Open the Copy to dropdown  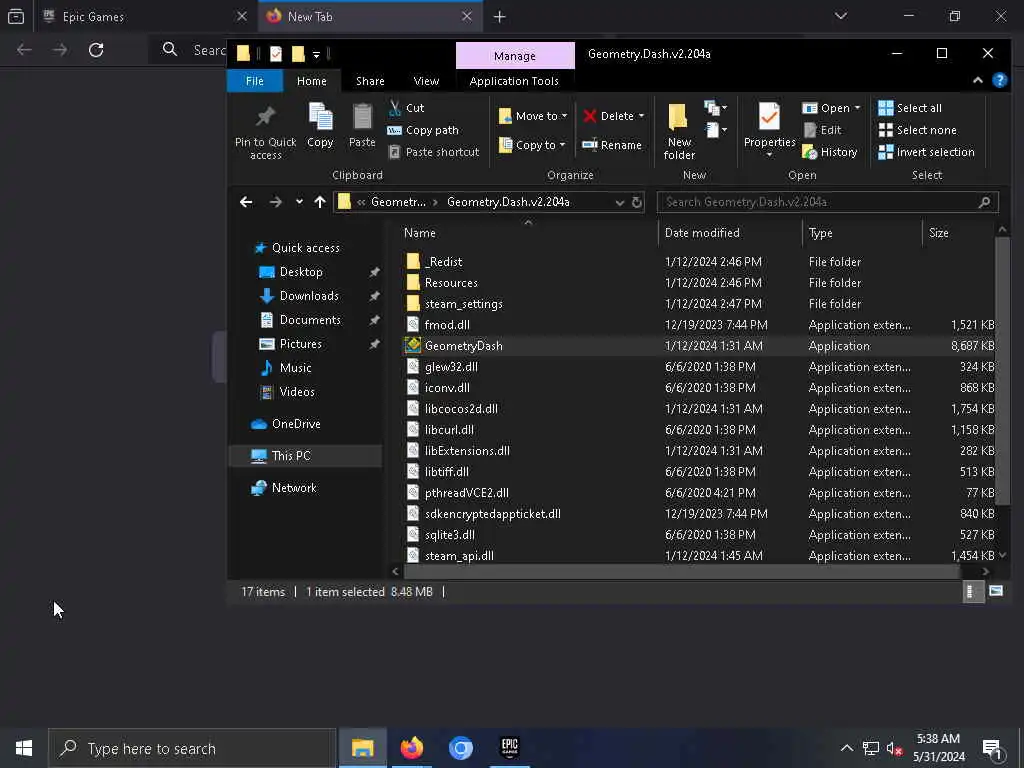[x=532, y=145]
